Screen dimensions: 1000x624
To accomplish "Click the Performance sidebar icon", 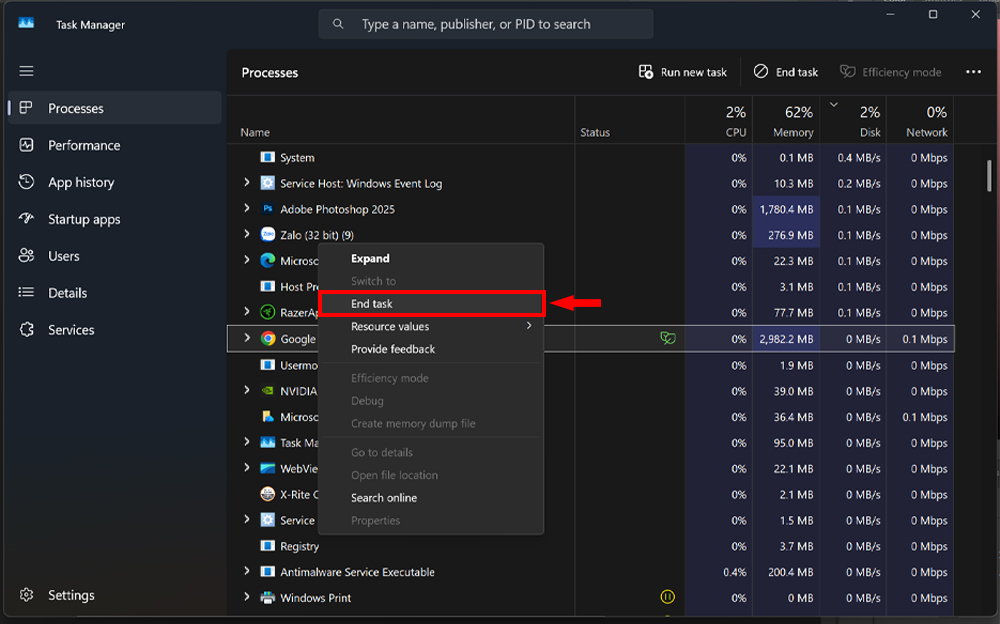I will tap(27, 145).
